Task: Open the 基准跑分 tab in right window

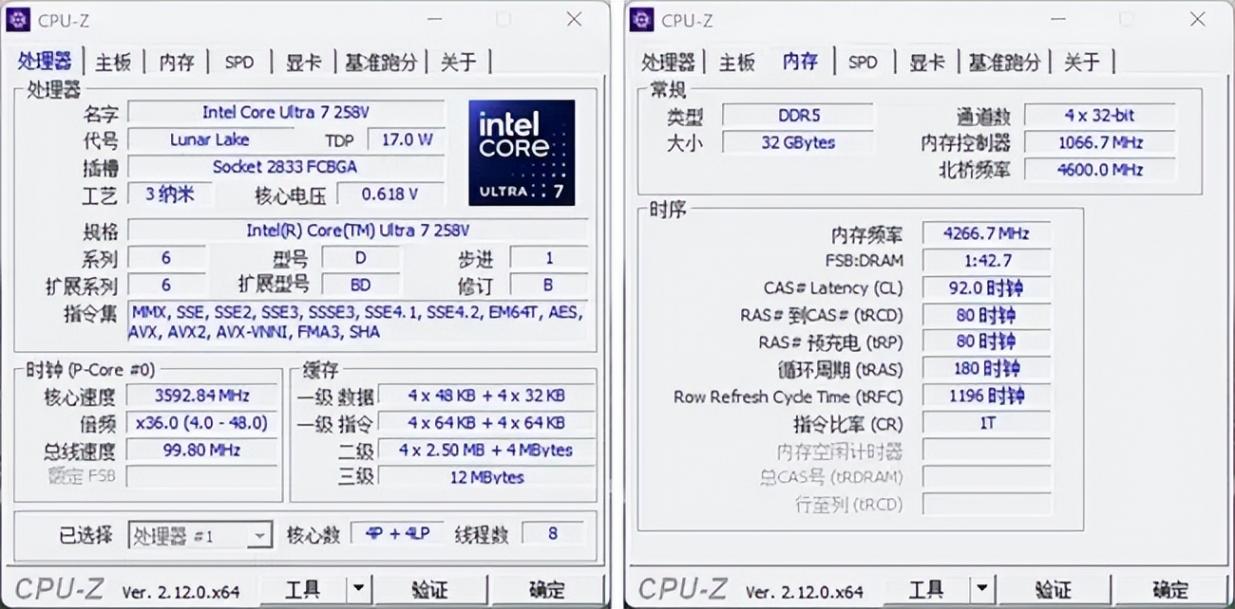Action: 1004,62
